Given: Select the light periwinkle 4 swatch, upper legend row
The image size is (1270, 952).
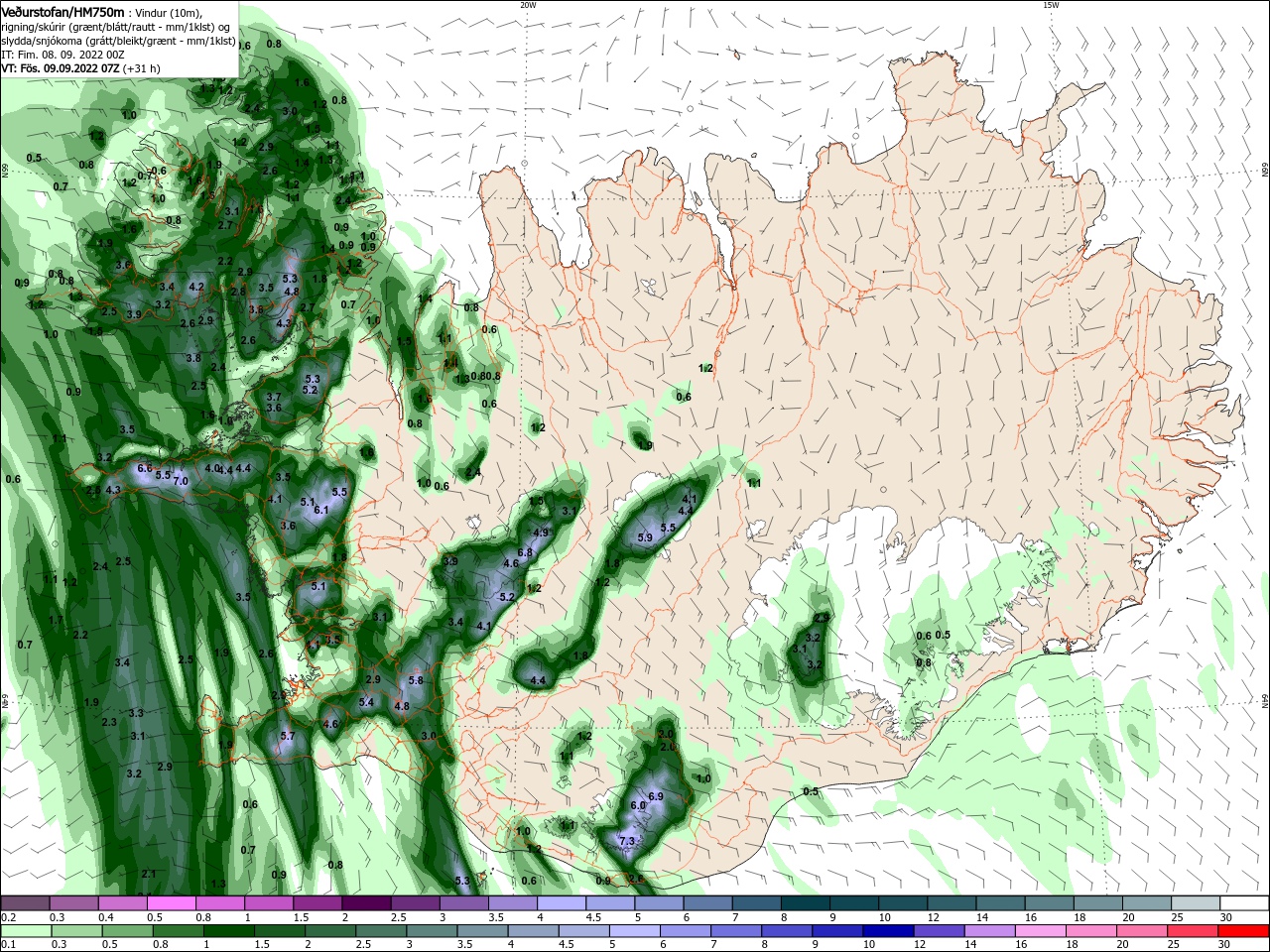Looking at the screenshot, I should pyautogui.click(x=561, y=903).
